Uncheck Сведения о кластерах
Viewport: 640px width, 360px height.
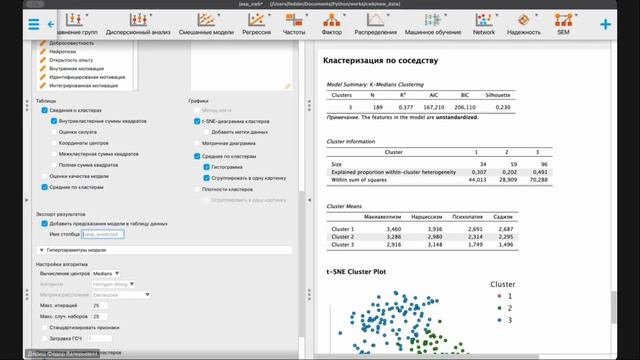point(44,110)
